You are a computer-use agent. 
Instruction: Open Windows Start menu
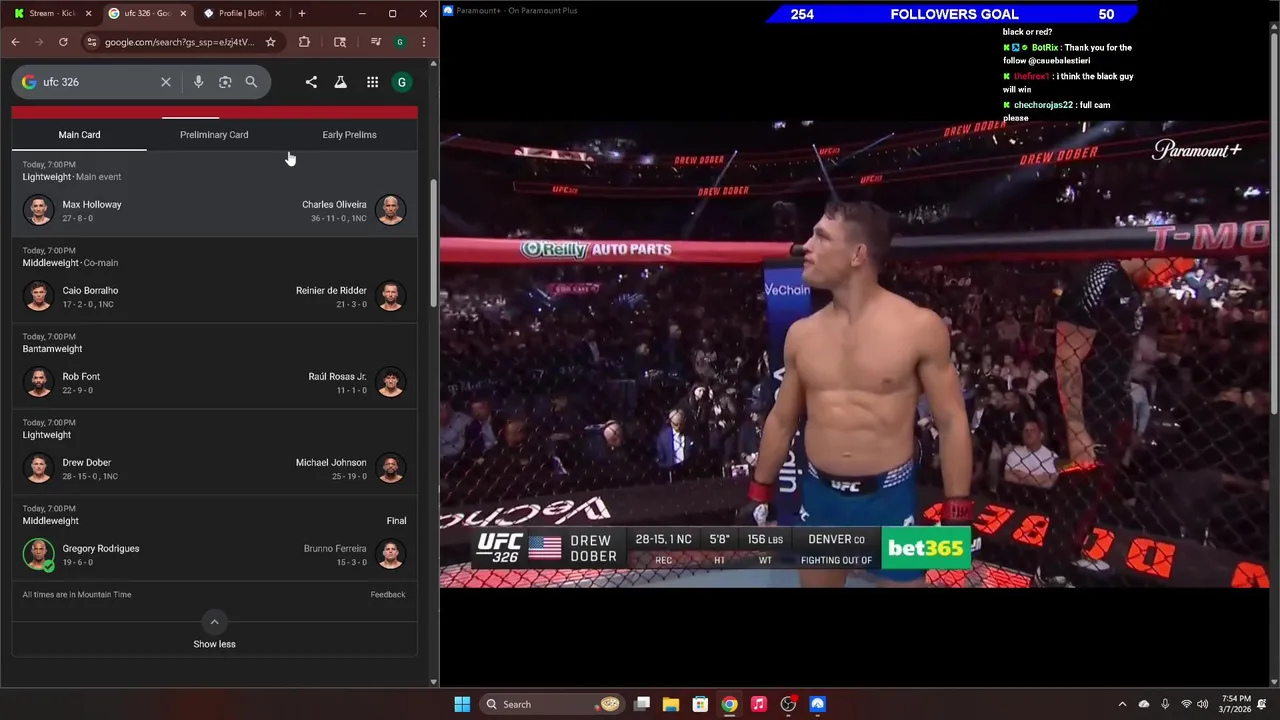462,704
